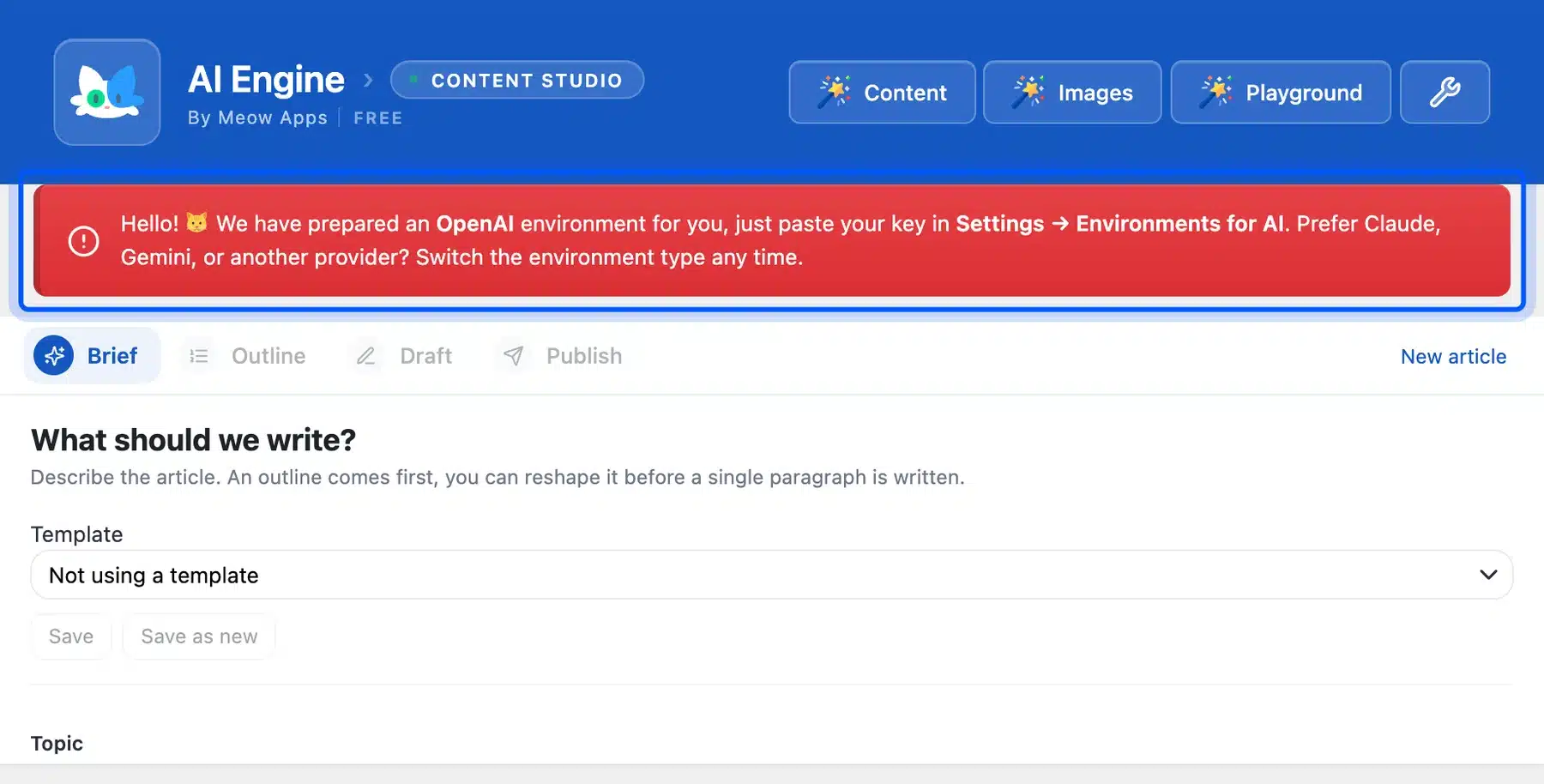This screenshot has width=1544, height=784.
Task: Click the cat emoji in the notice
Action: click(197, 222)
